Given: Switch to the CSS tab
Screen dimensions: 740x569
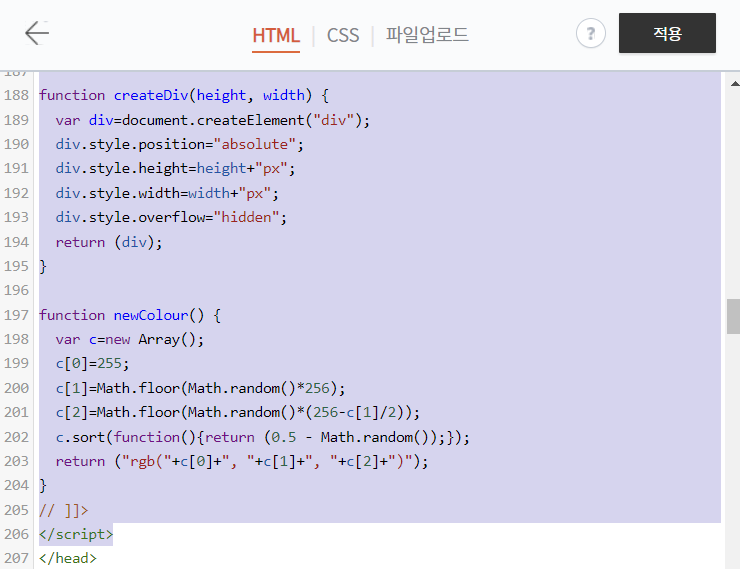Looking at the screenshot, I should click(343, 35).
